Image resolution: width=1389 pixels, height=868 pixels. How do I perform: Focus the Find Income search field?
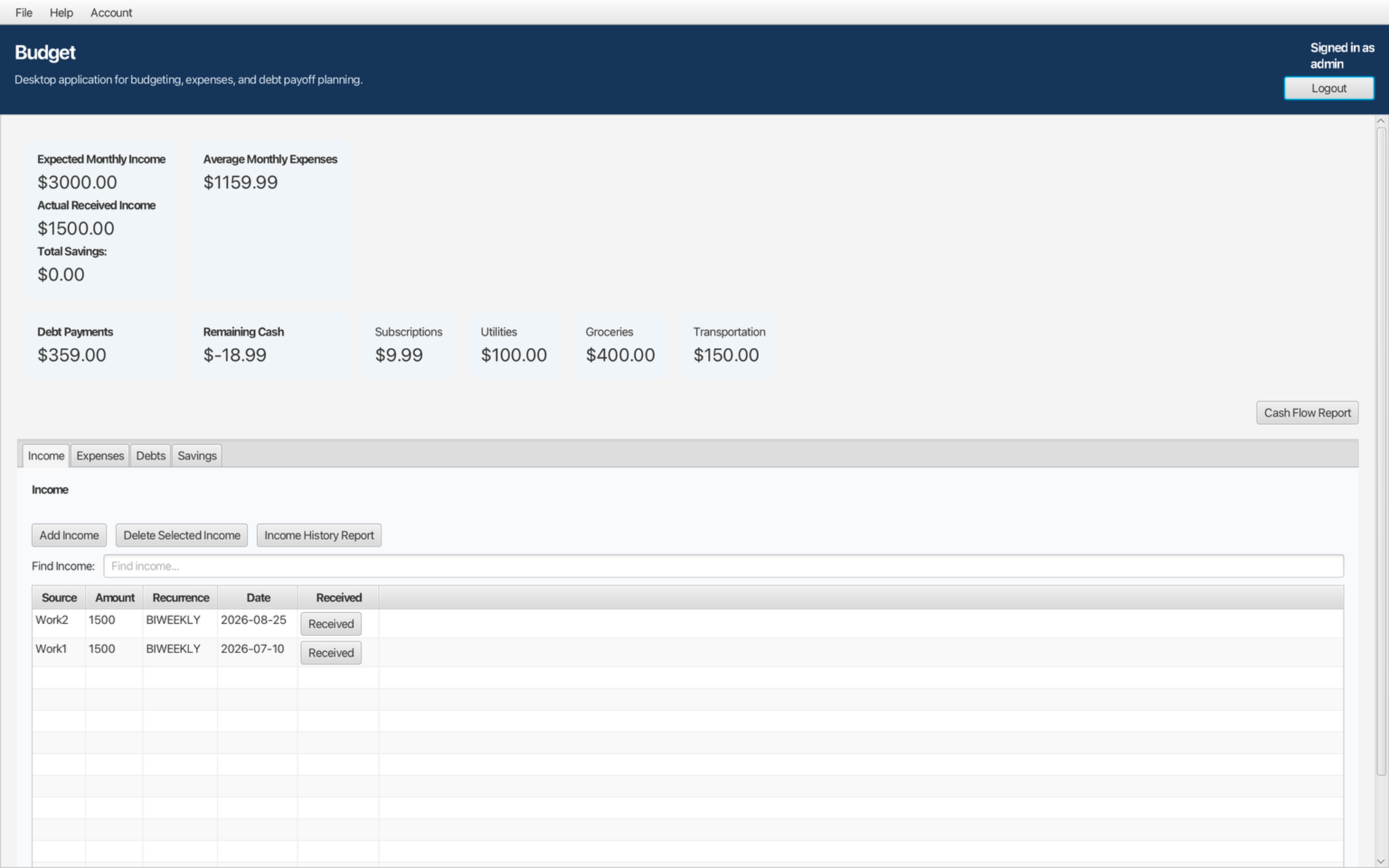pos(723,566)
